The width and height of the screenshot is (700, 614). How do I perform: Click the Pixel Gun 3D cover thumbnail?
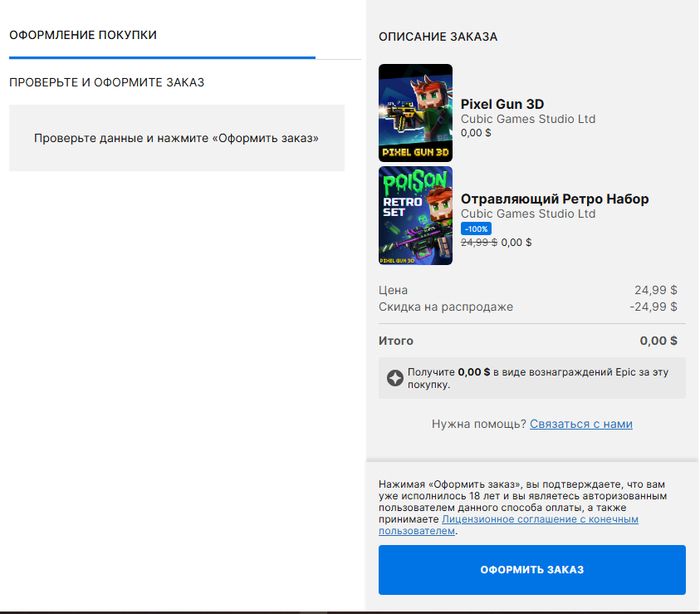click(415, 113)
